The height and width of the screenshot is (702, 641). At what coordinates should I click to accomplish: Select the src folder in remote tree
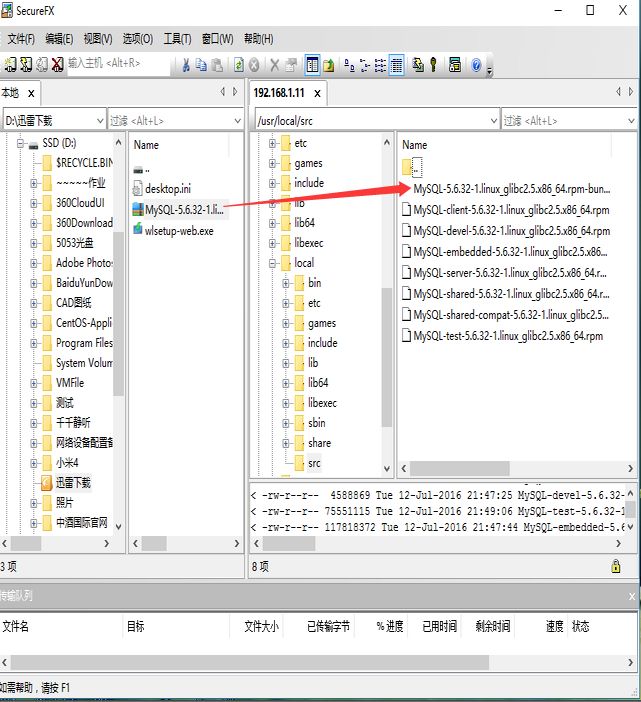(314, 463)
